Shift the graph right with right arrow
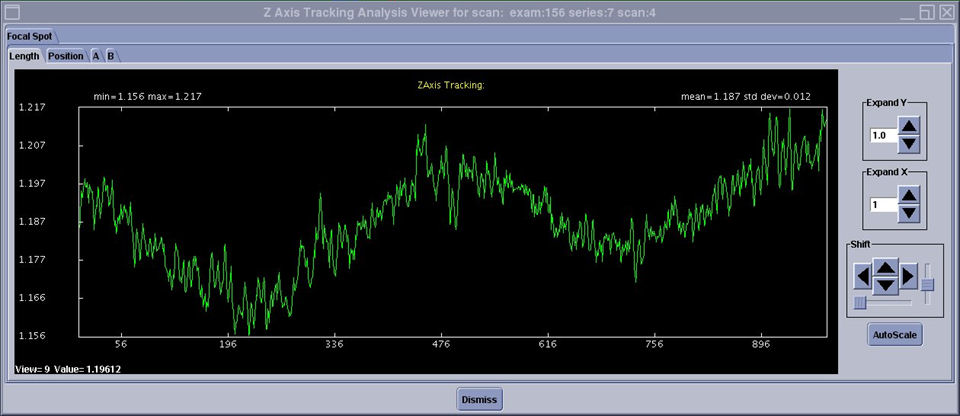 908,275
